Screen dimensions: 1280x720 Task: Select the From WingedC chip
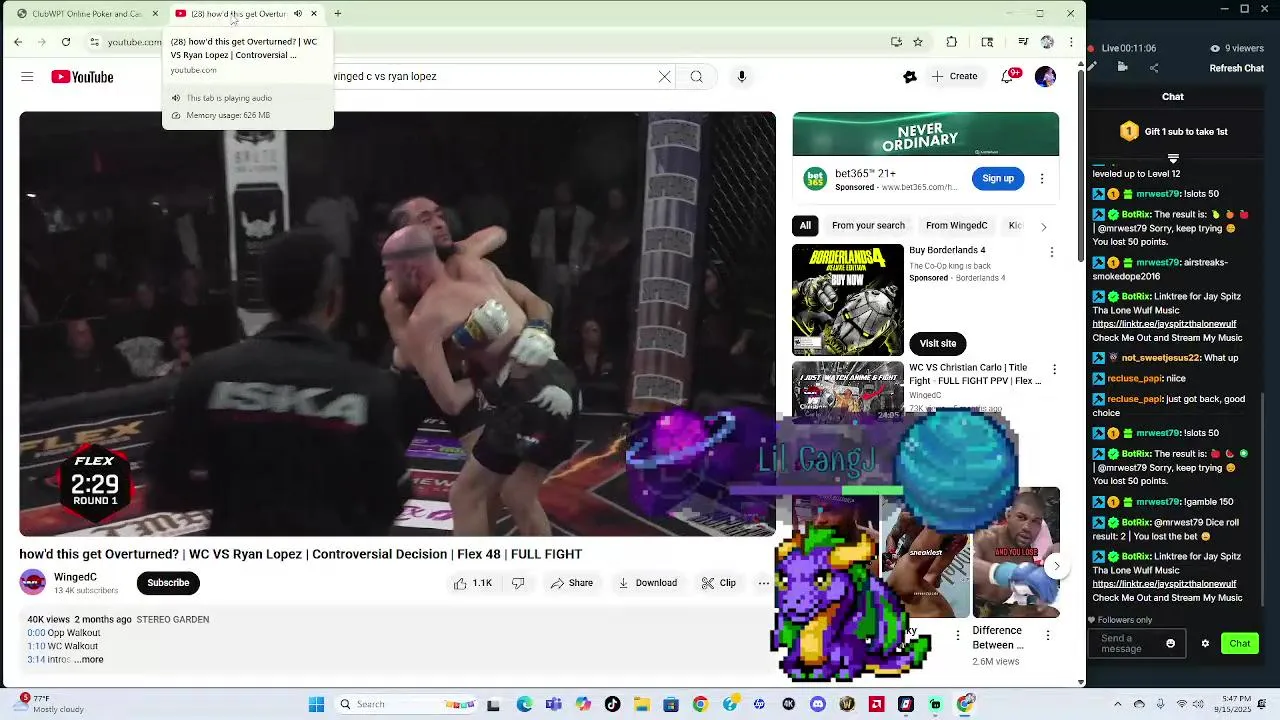pyautogui.click(x=956, y=225)
